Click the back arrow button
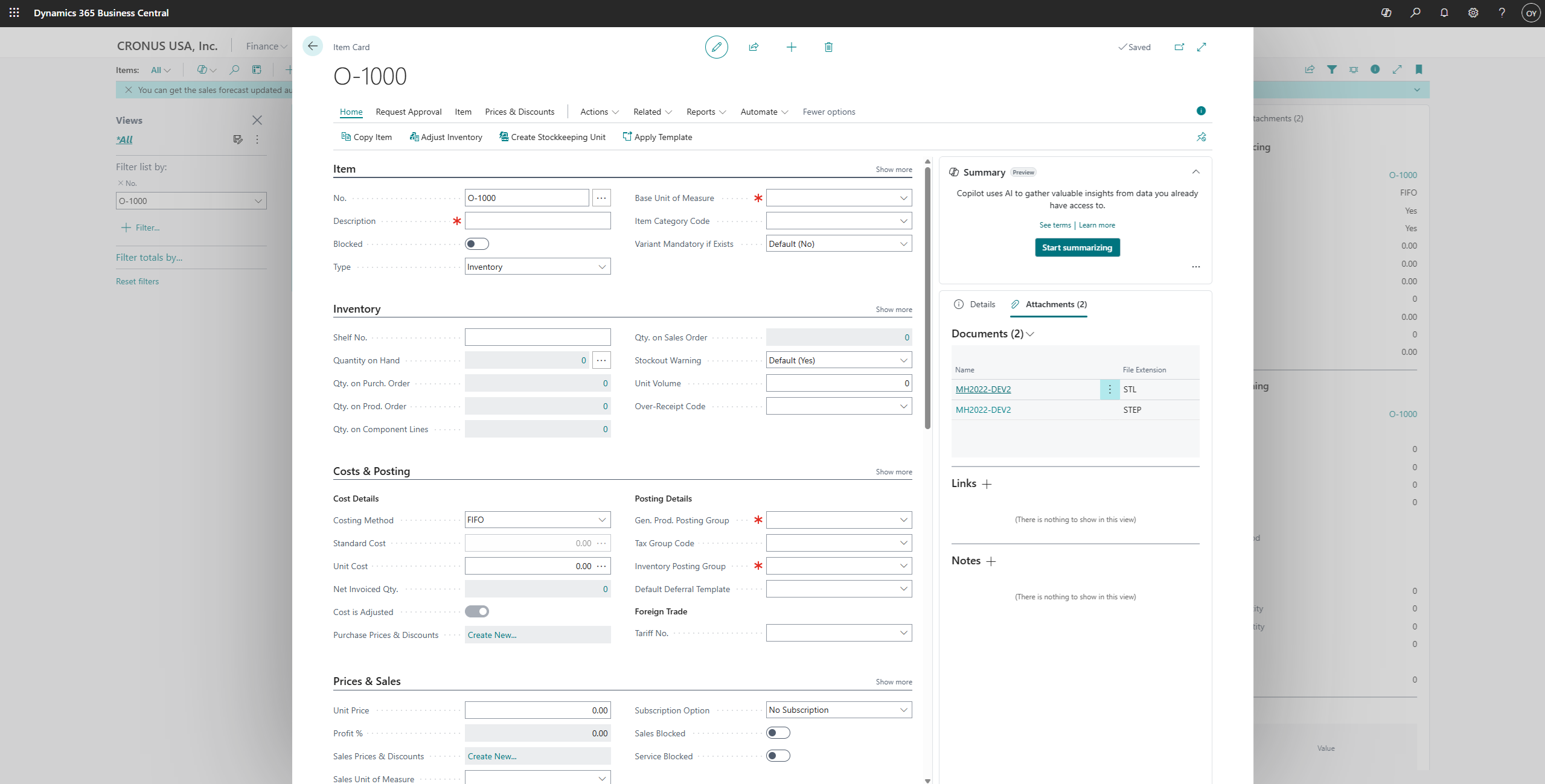The height and width of the screenshot is (784, 1545). click(x=313, y=46)
